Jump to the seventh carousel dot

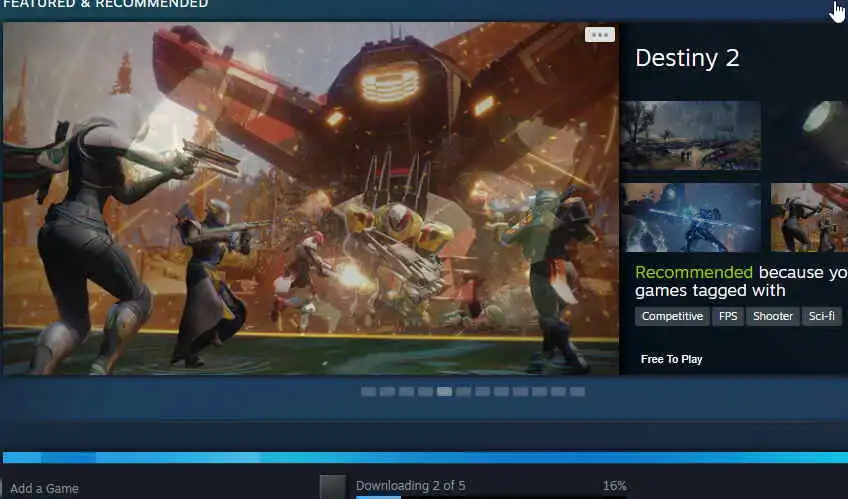(x=482, y=391)
